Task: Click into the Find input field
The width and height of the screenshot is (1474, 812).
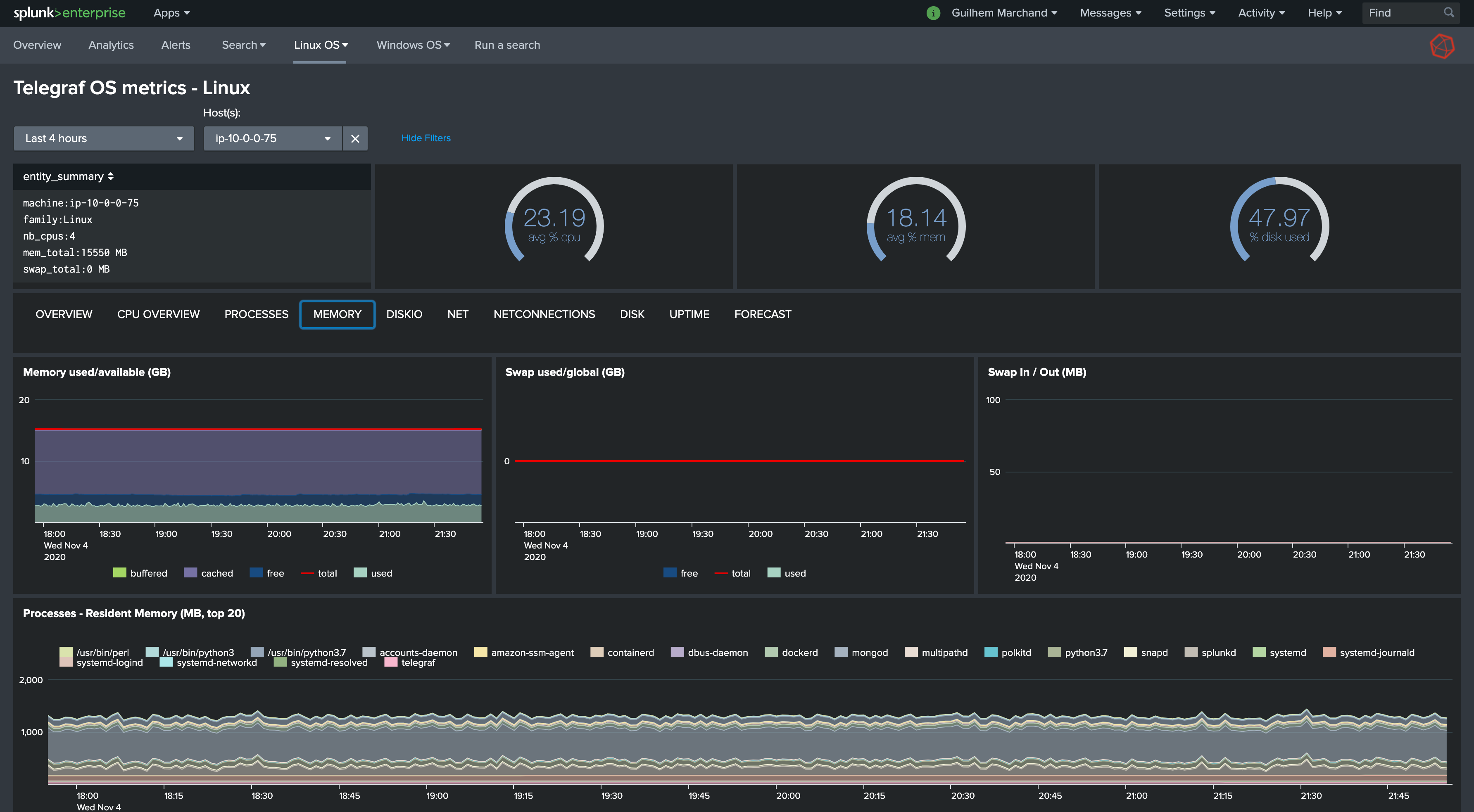Action: (1402, 12)
